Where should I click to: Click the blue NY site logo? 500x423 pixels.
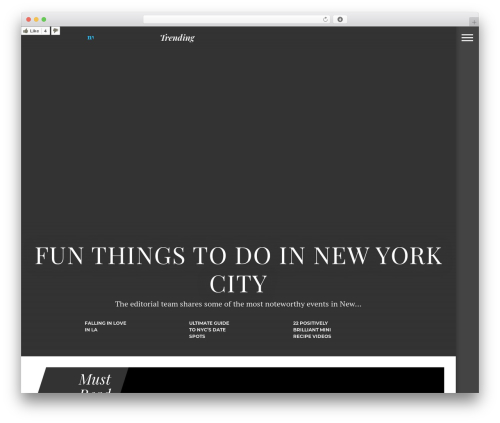pyautogui.click(x=91, y=38)
